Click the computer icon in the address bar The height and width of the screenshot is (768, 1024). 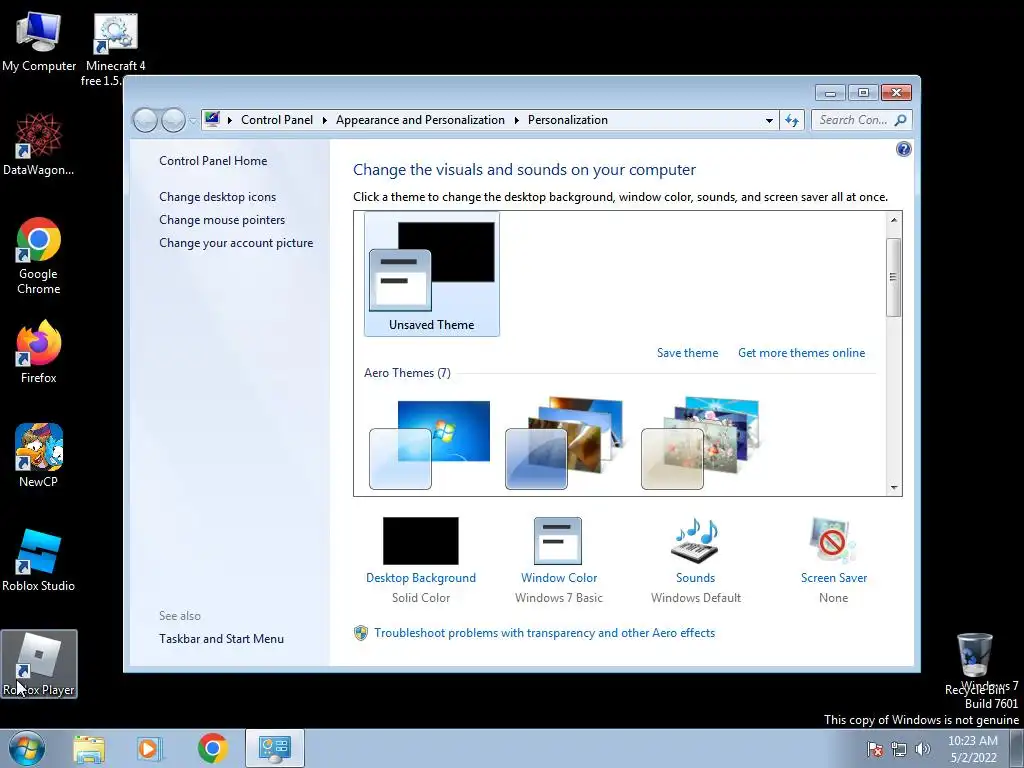click(212, 120)
